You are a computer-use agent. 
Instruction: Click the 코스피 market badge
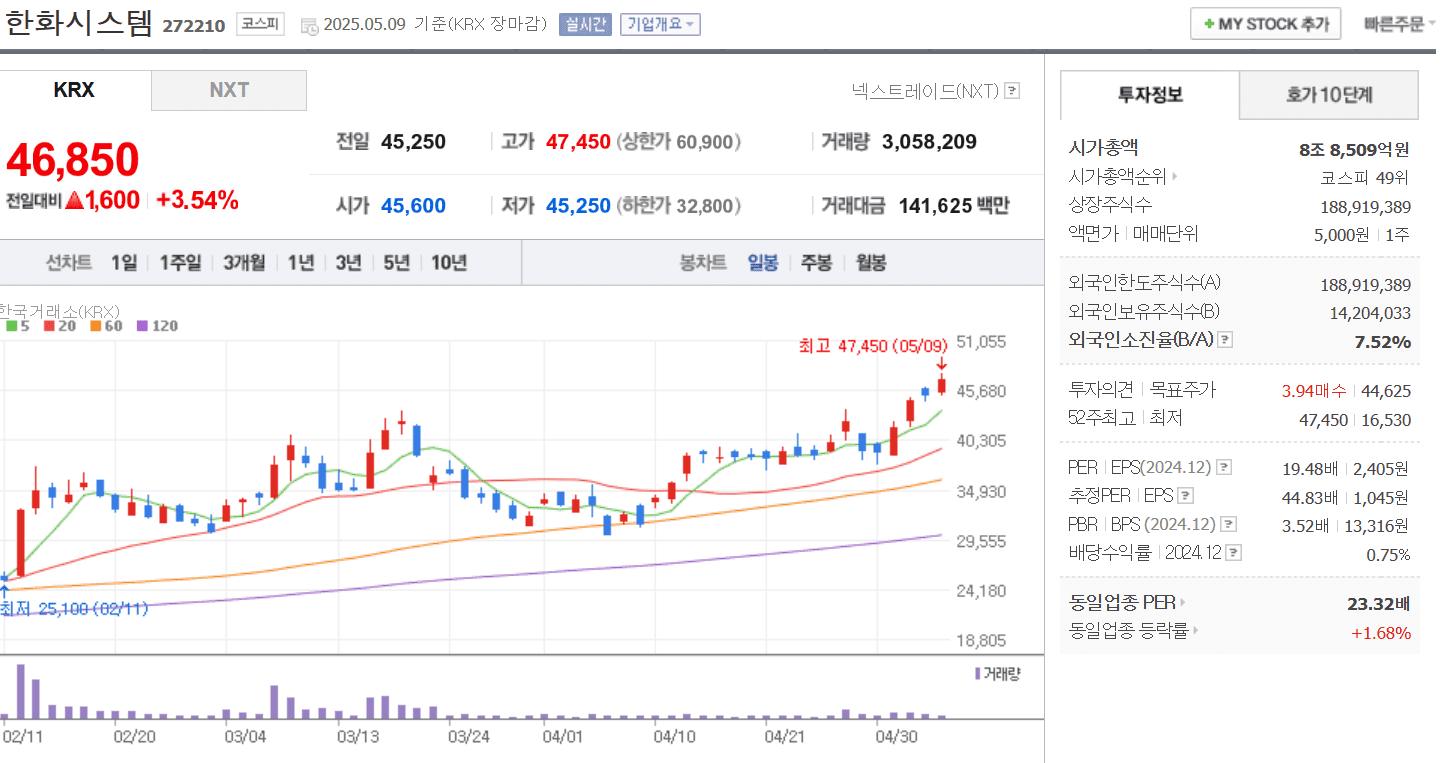tap(261, 25)
